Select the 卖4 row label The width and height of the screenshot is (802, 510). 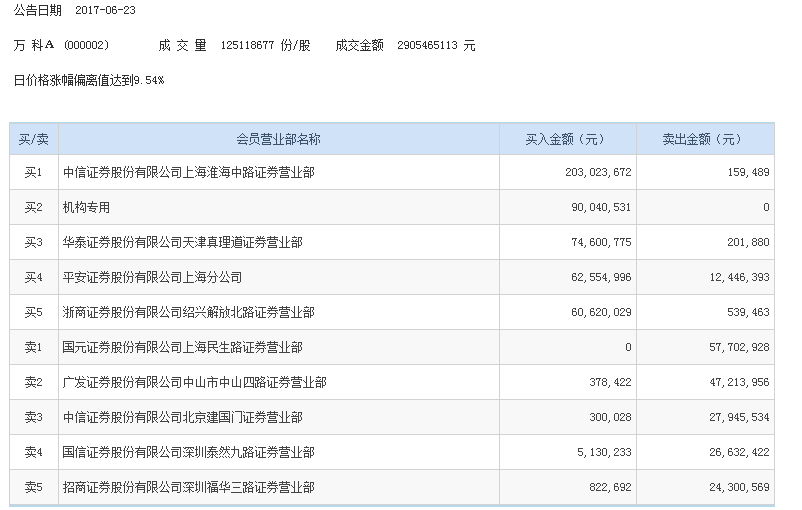point(34,452)
